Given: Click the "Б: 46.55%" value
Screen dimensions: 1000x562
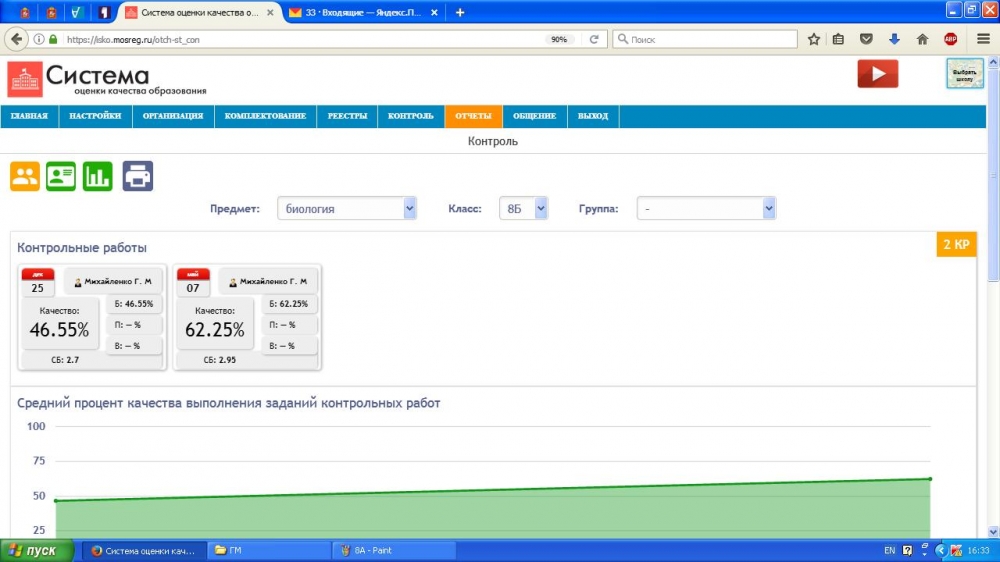Looking at the screenshot, I should pos(134,304).
